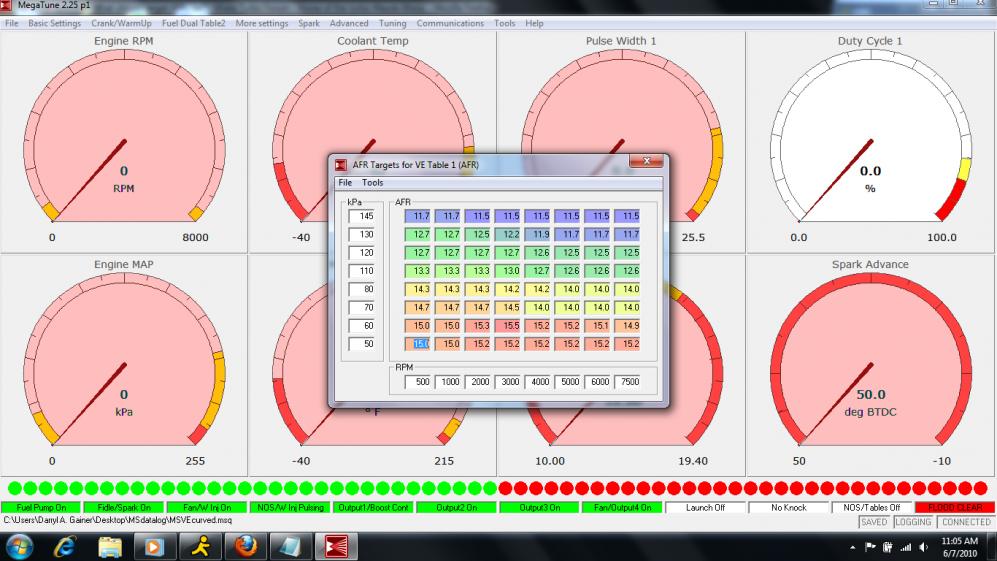Select the 145 kPa bin field

pos(361,216)
